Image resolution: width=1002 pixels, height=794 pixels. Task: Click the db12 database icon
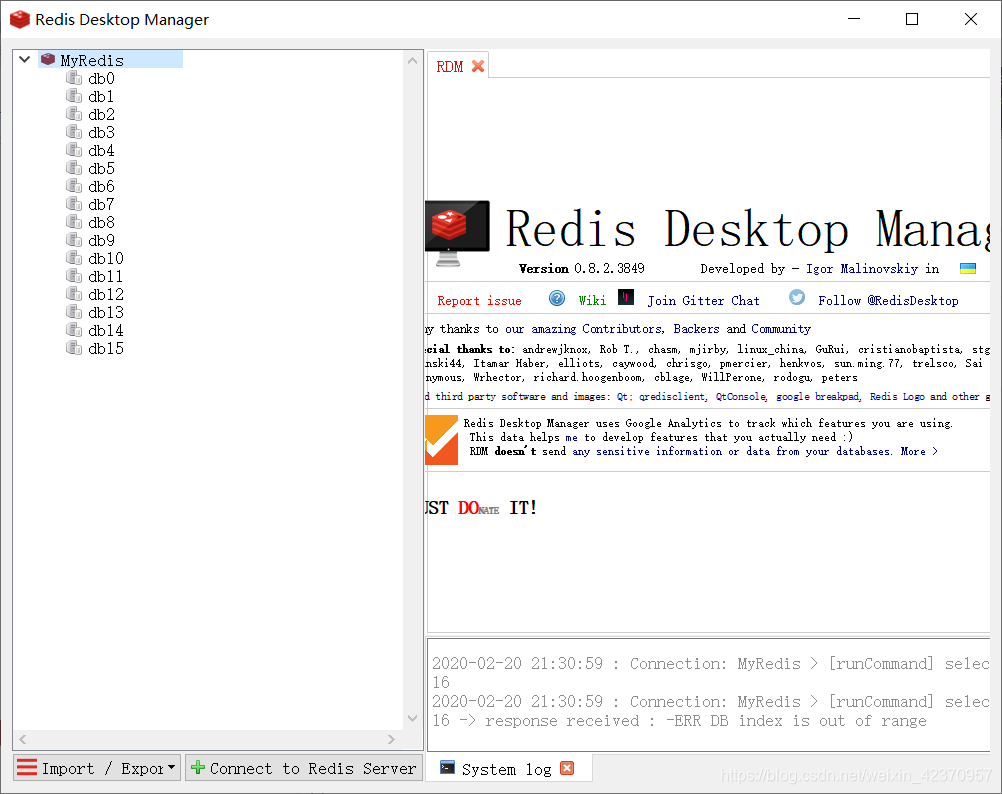pyautogui.click(x=74, y=294)
